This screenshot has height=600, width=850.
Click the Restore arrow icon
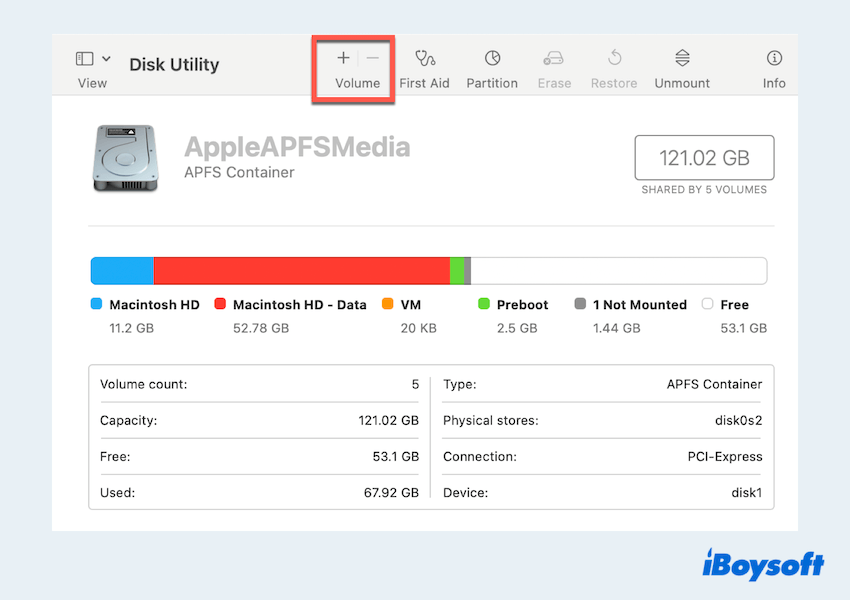tap(614, 57)
